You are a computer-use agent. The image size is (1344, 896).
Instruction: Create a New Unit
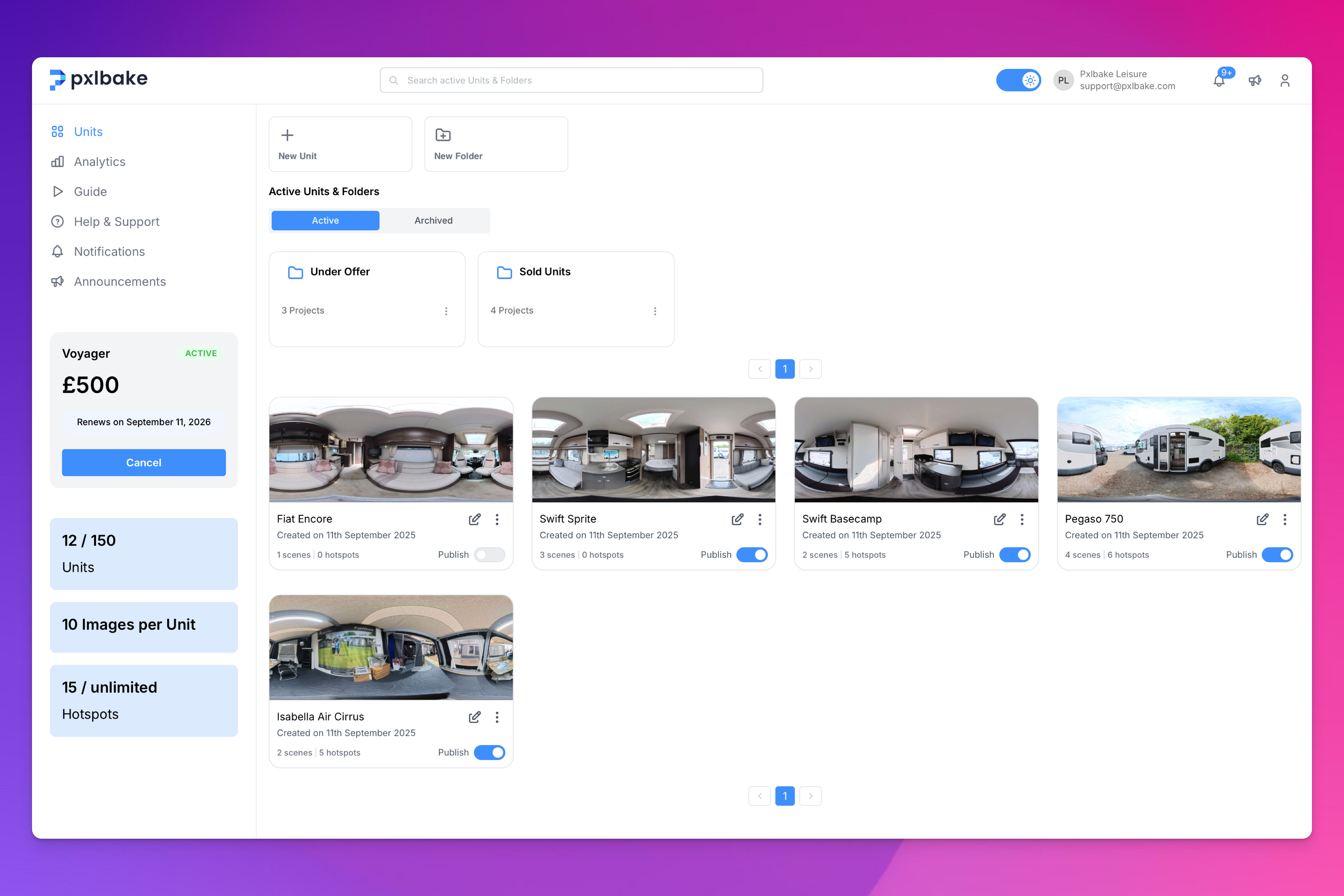[x=340, y=143]
